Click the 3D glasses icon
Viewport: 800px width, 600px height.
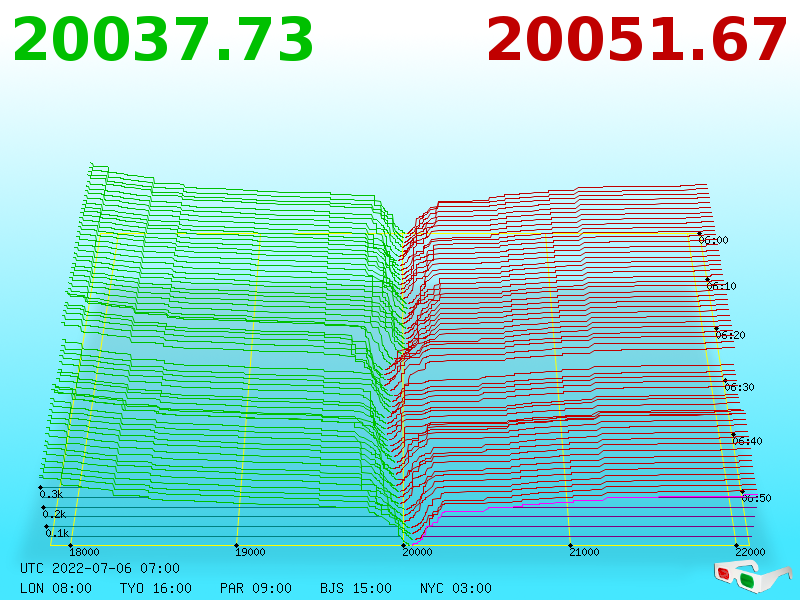click(x=753, y=577)
